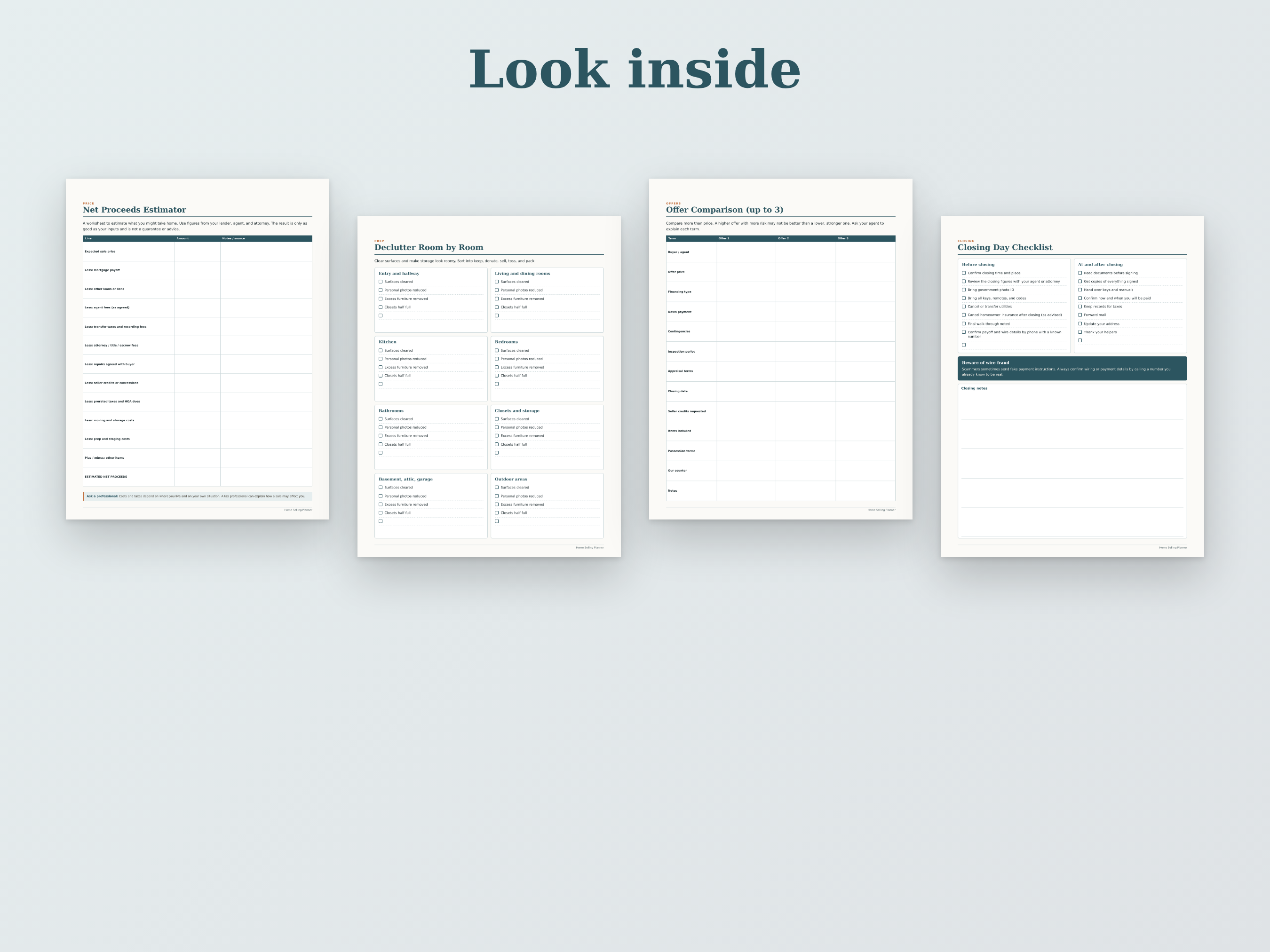Image resolution: width=1270 pixels, height=952 pixels.
Task: Click the 'Less: mortgage payoff' row label
Action: pos(102,270)
